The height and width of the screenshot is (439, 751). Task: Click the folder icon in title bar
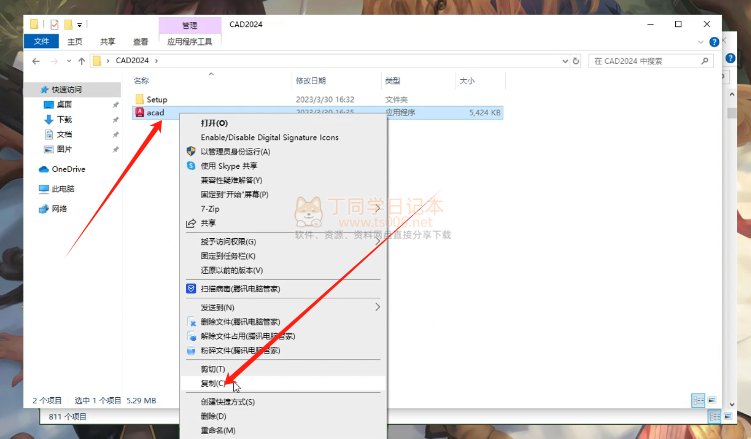tap(34, 24)
